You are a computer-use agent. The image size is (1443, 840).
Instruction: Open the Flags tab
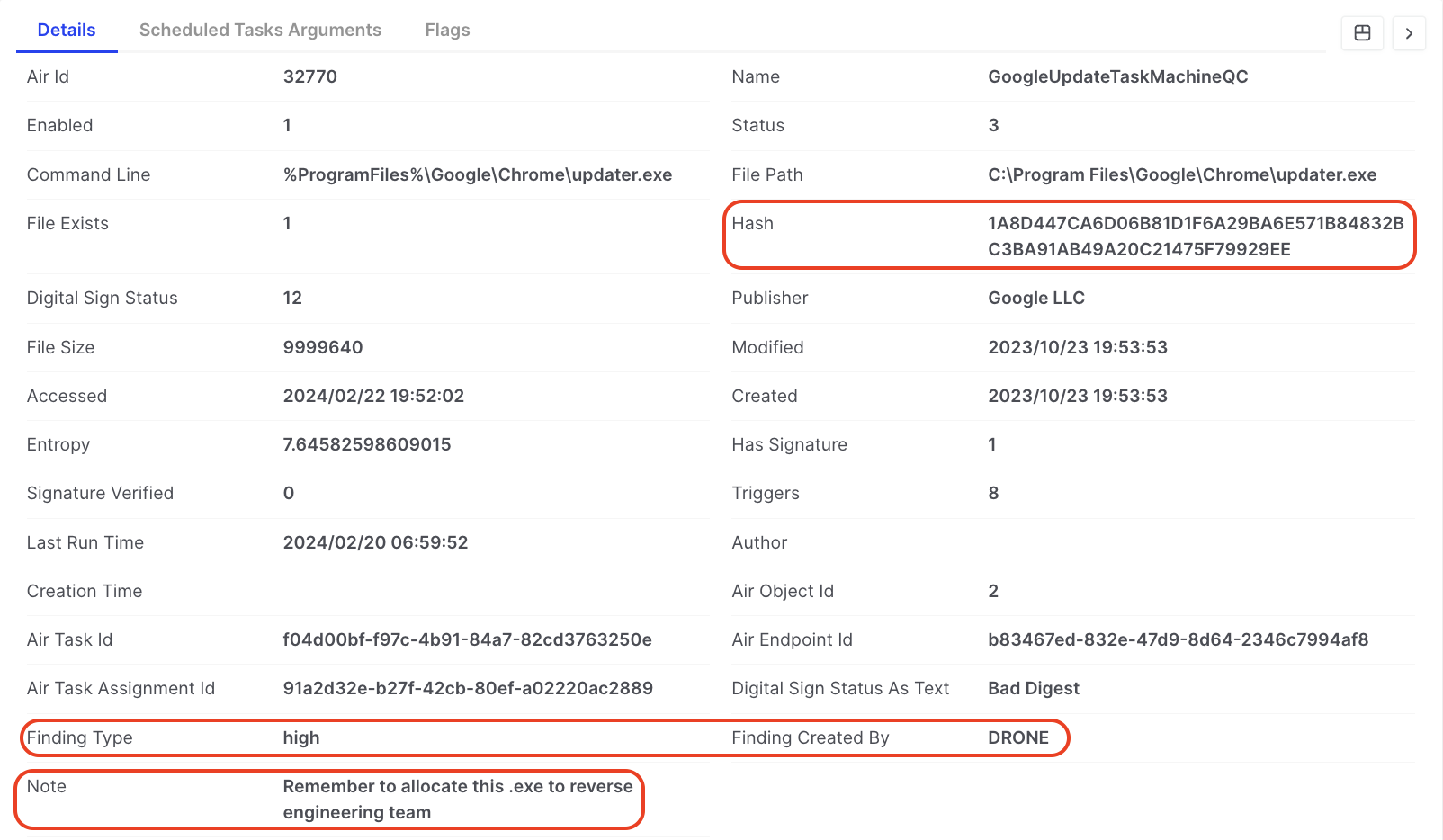click(x=447, y=30)
